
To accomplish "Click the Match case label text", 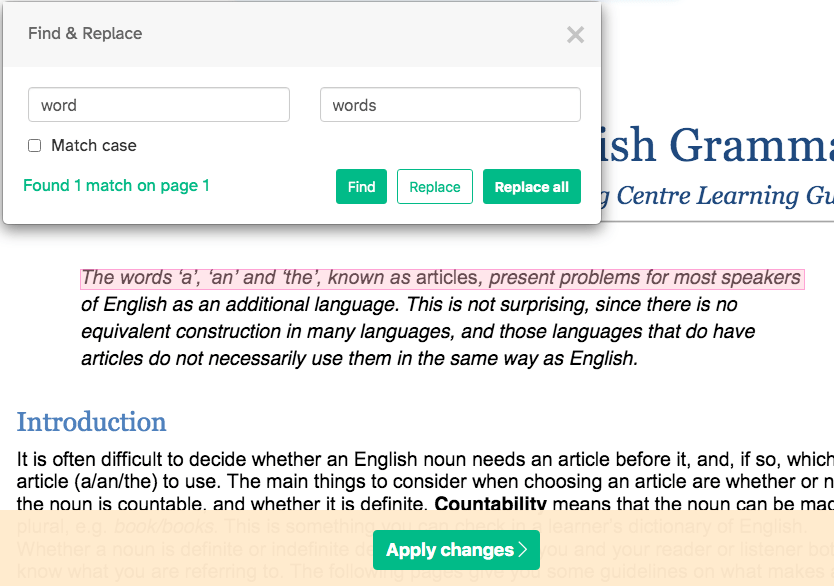I will [93, 146].
